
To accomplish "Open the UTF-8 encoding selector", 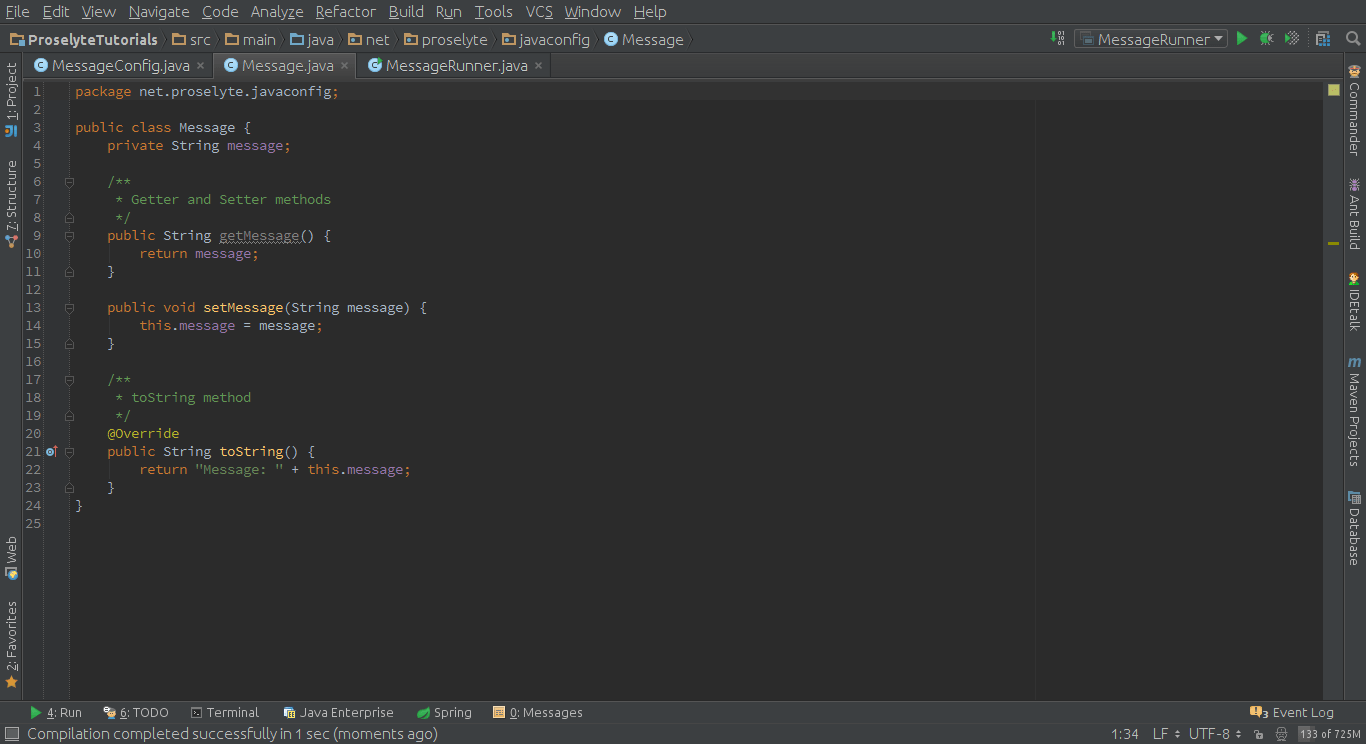I will 1208,733.
